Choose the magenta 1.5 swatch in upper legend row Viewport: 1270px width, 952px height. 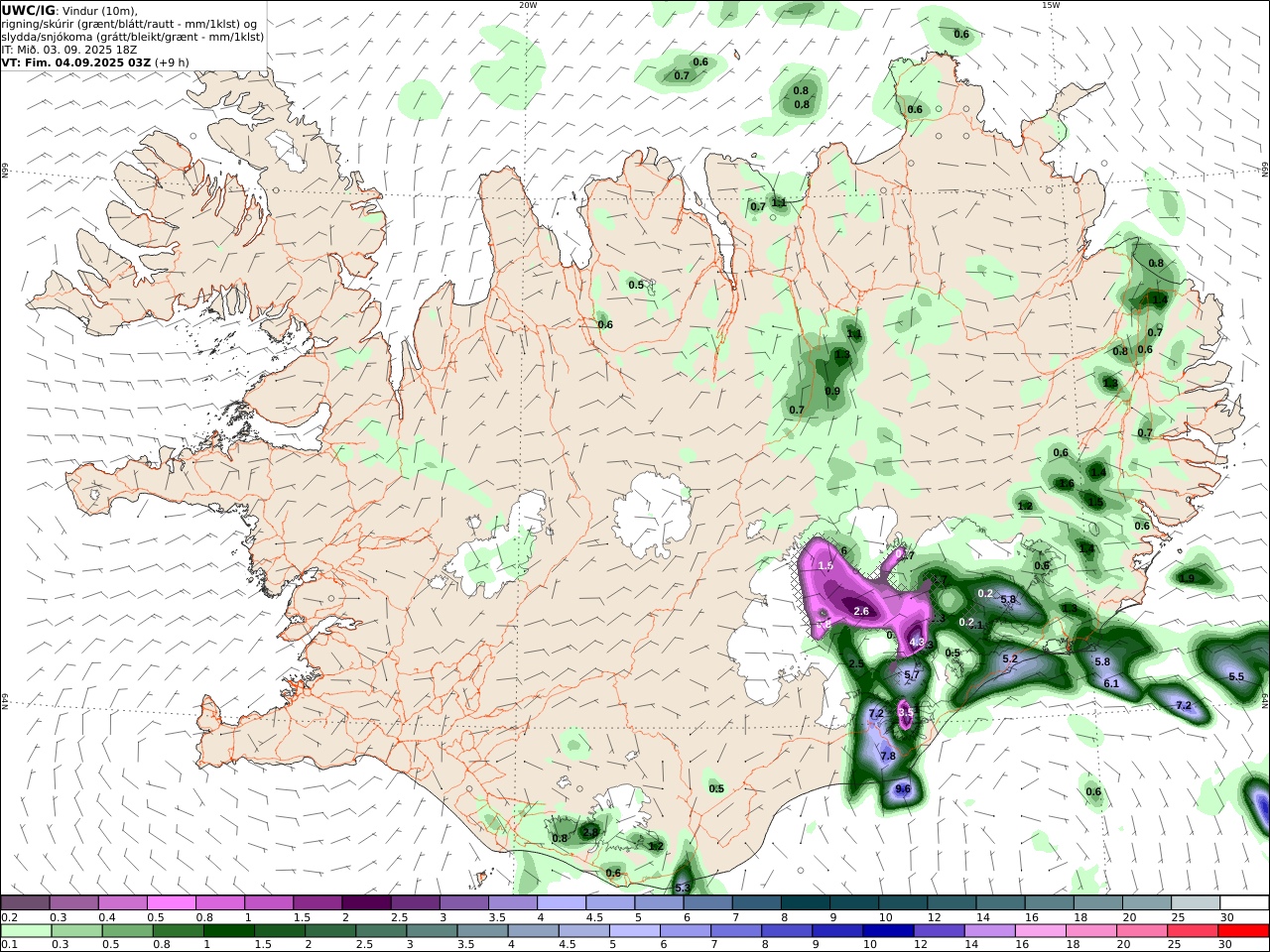tap(317, 902)
